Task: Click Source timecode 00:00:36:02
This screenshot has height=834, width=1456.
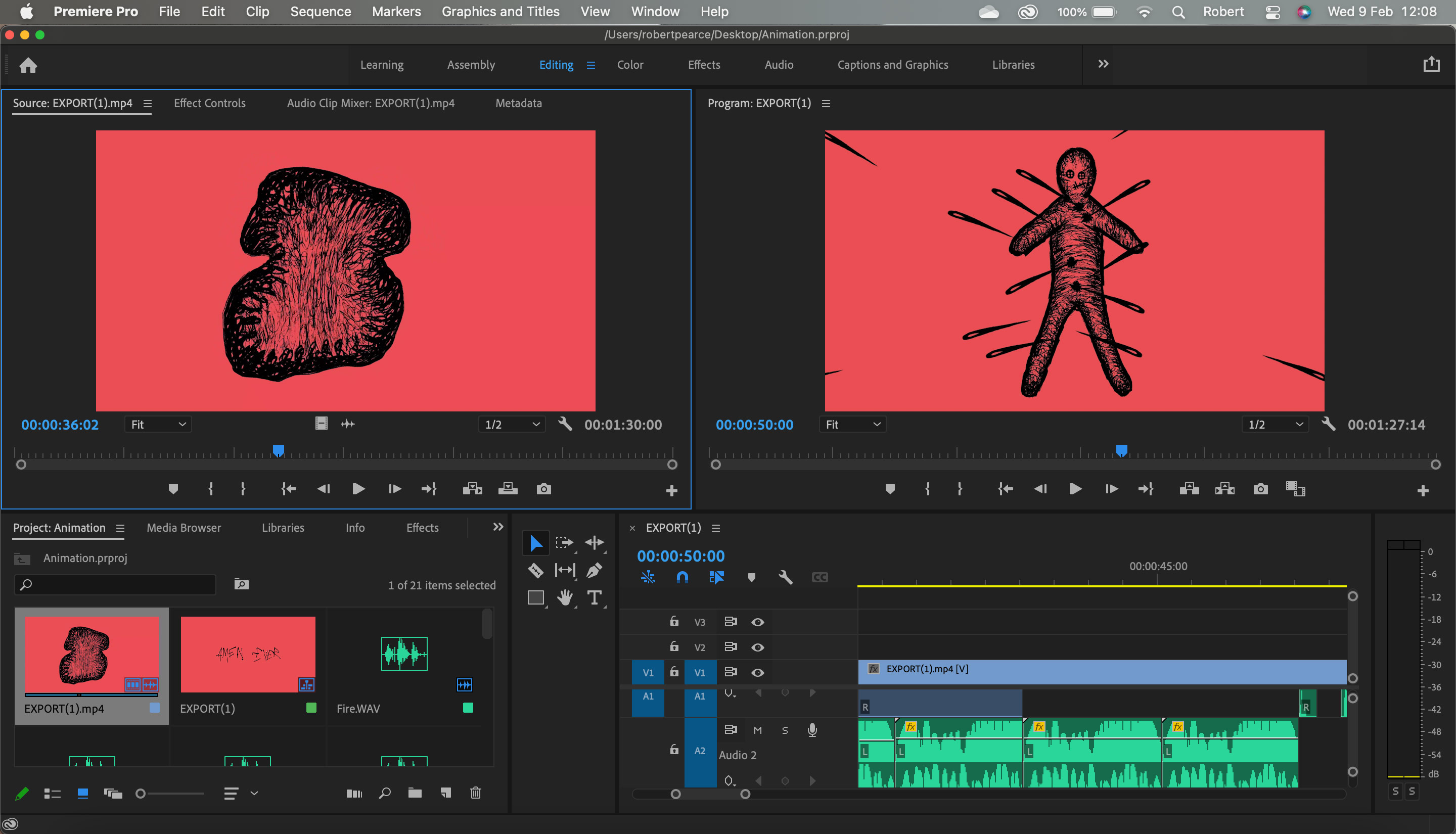Action: (60, 425)
